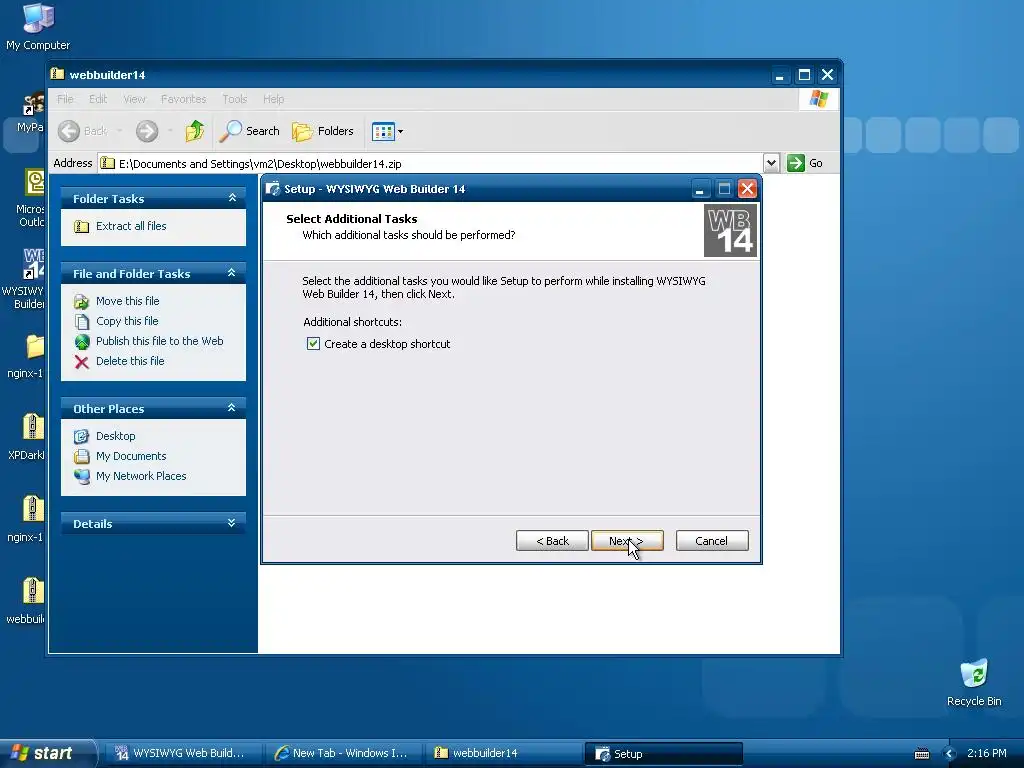Click Next in the Setup wizard
This screenshot has height=768, width=1024.
[x=627, y=541]
